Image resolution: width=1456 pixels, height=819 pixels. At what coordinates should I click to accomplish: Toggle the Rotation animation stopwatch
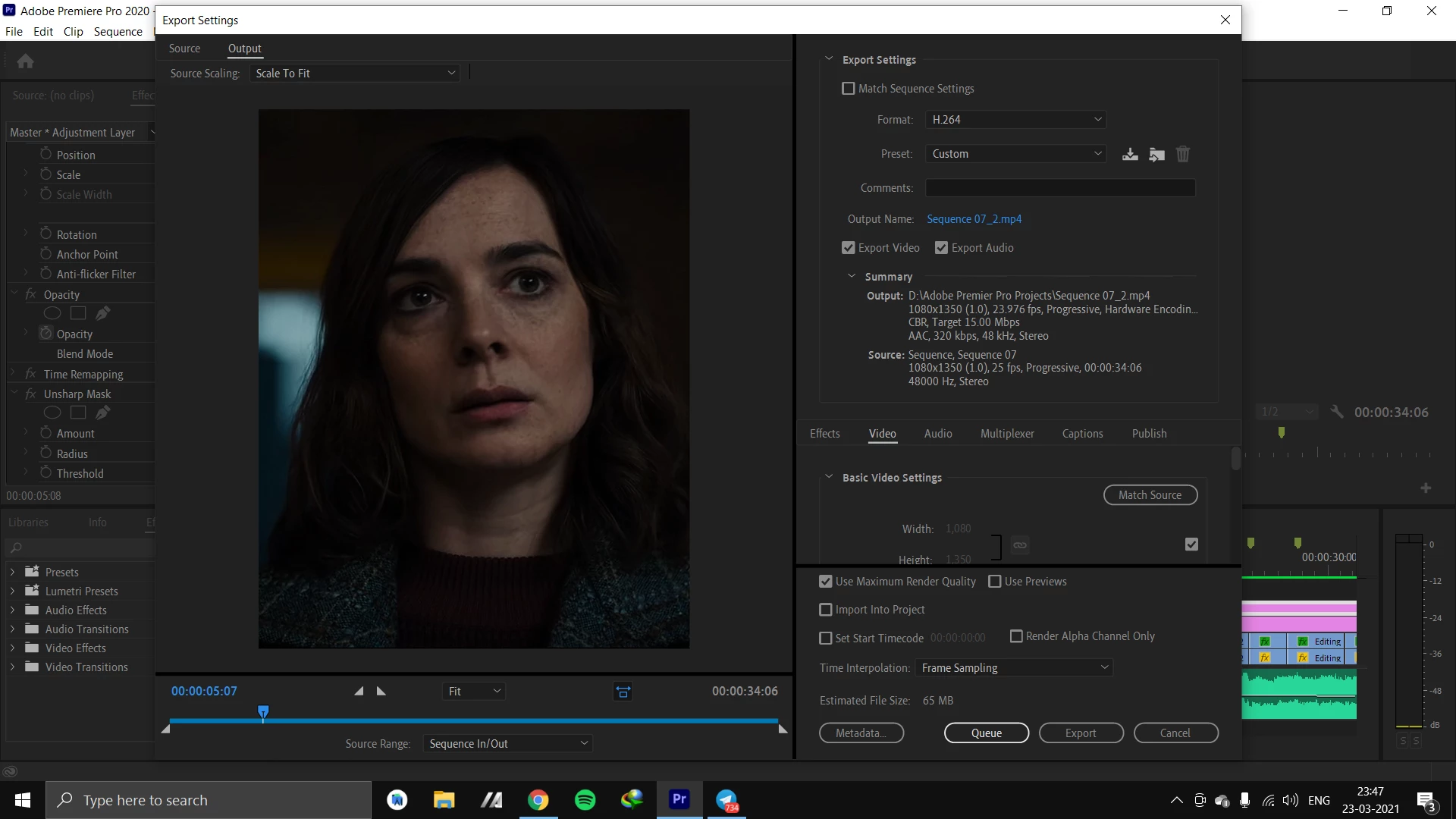[x=45, y=234]
